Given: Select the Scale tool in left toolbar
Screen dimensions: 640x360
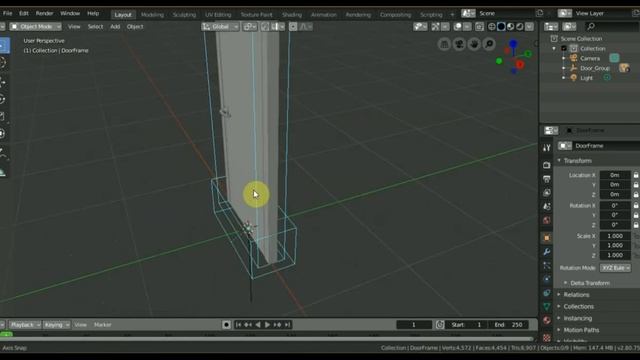Looking at the screenshot, I should click(x=2, y=116).
